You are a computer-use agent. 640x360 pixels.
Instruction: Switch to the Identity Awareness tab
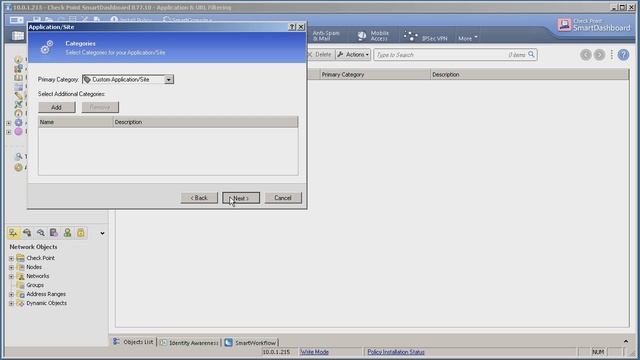click(x=189, y=342)
